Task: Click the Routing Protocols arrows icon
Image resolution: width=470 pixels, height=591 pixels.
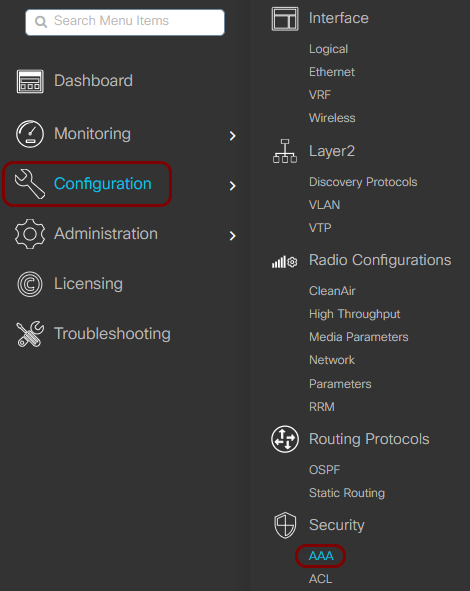Action: pos(285,439)
